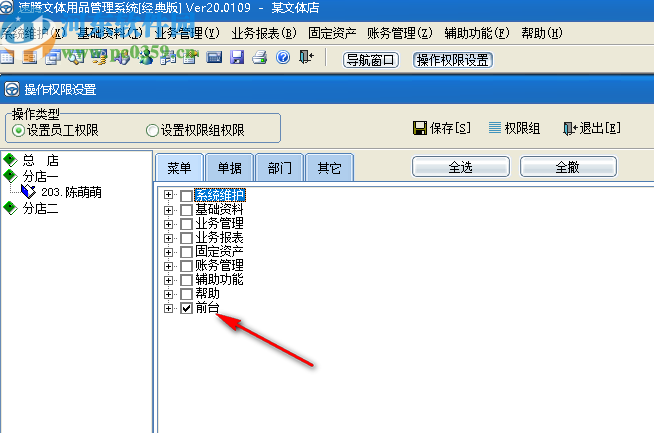Check the 业务管理 permission checkbox
The image size is (654, 433).
tap(186, 224)
